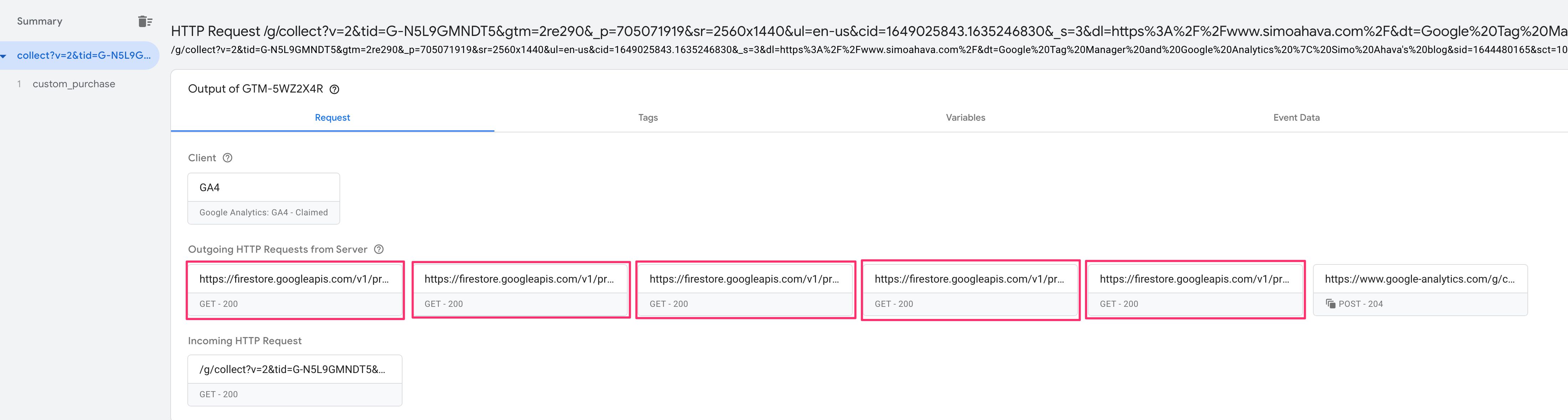
Task: Open third firestore.googleapis.com request card
Action: pyautogui.click(x=746, y=290)
